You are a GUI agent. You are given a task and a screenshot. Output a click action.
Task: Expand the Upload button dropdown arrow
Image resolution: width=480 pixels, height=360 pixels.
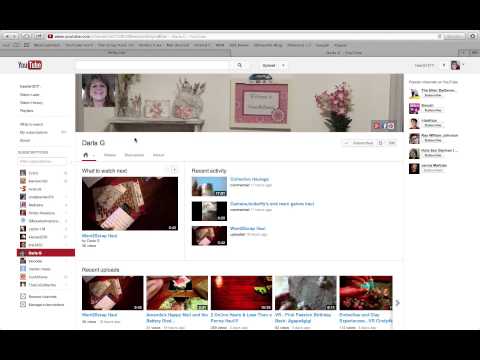click(283, 65)
